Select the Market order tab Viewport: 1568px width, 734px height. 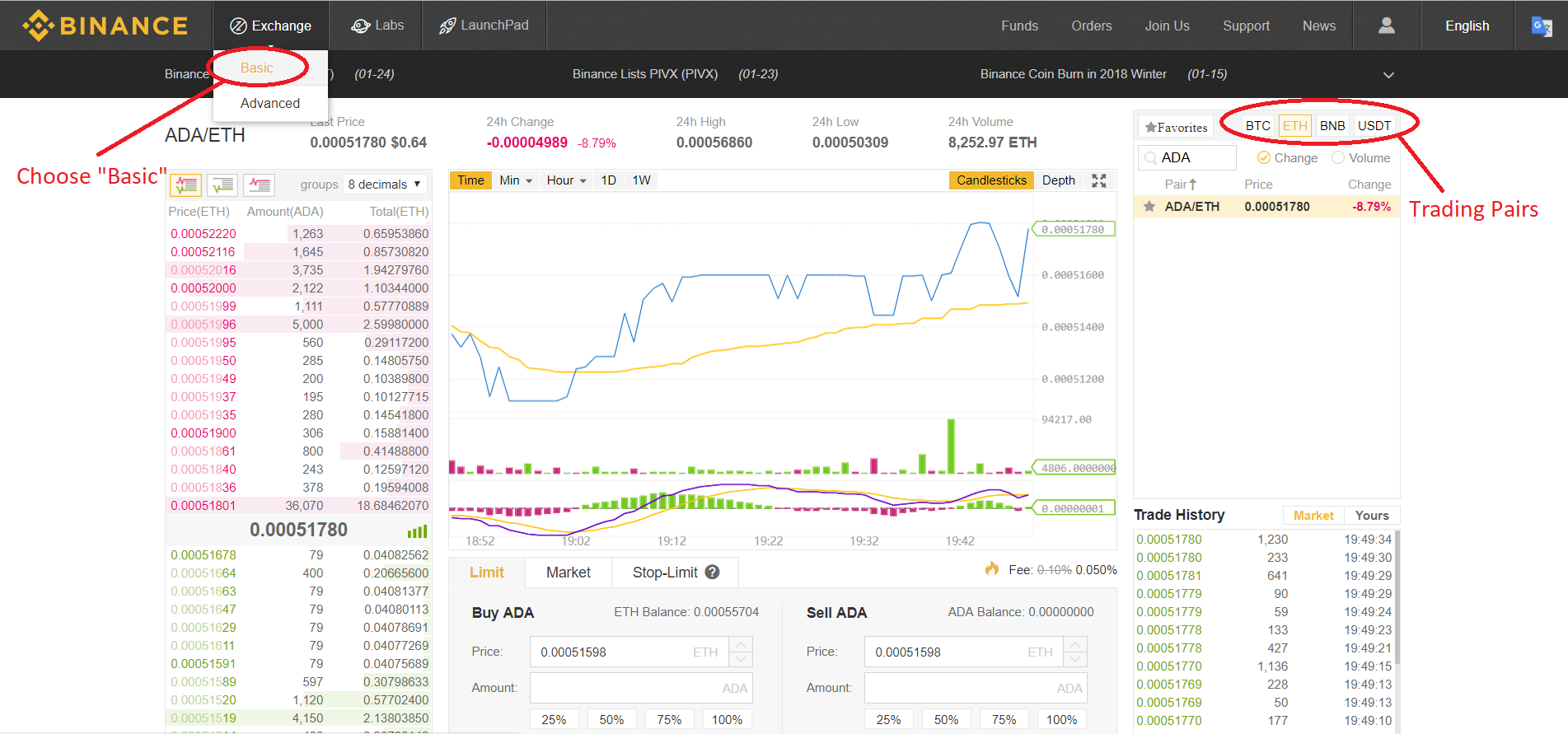pos(569,573)
